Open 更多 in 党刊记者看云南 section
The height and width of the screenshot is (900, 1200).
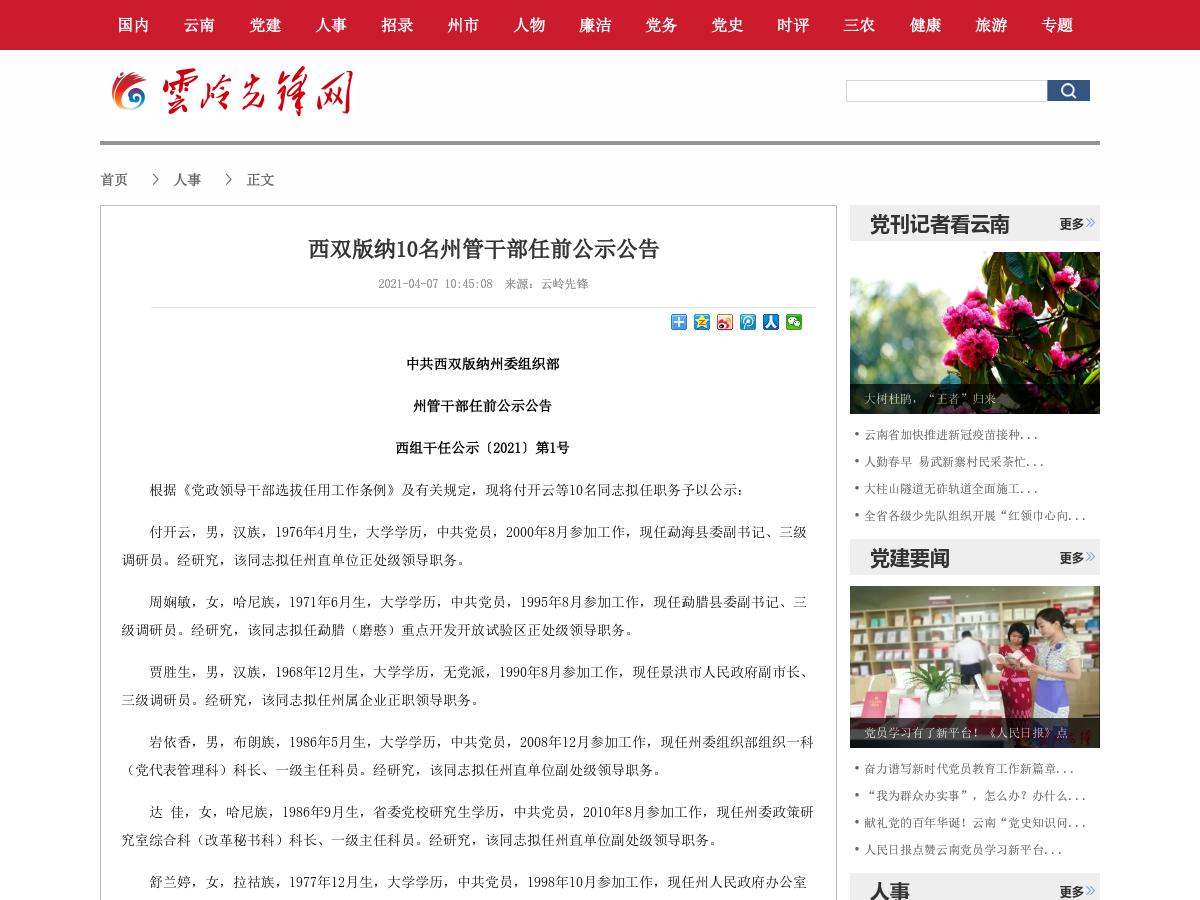[1077, 224]
